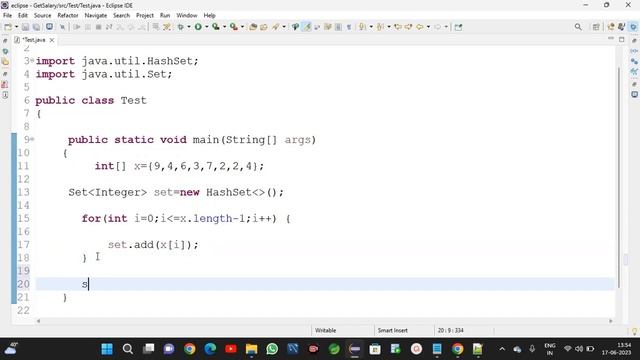640x360 pixels.
Task: Open the Windows Start button
Action: (107, 349)
